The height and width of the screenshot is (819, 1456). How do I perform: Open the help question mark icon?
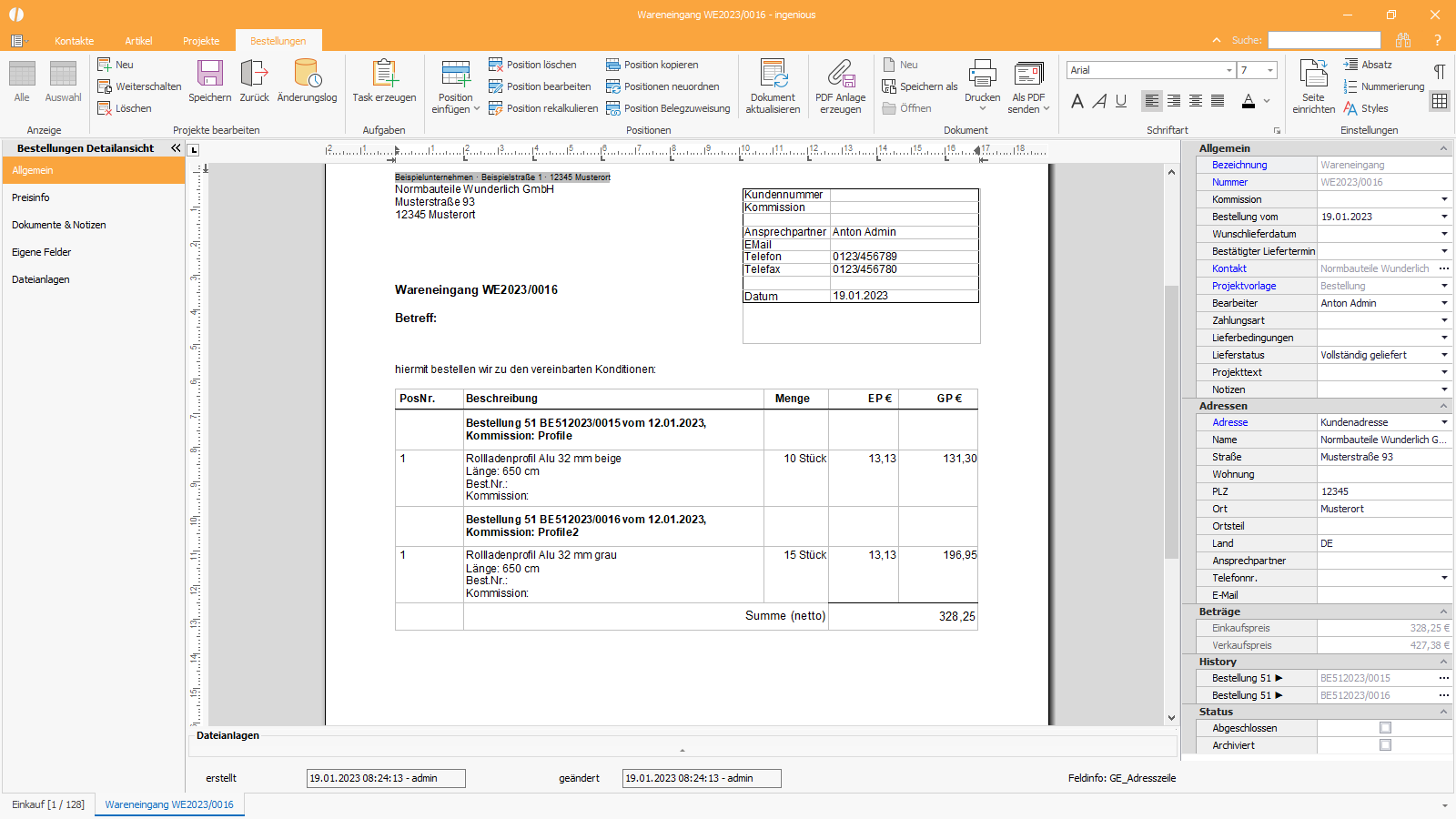pos(1437,40)
